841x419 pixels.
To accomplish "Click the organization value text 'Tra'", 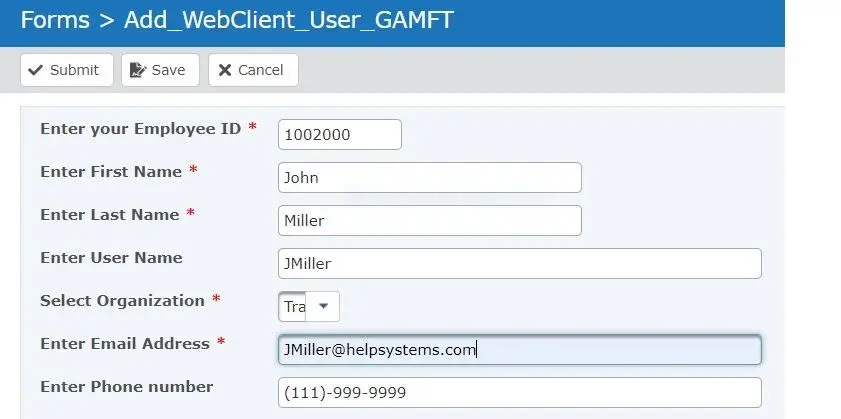I will pos(293,307).
